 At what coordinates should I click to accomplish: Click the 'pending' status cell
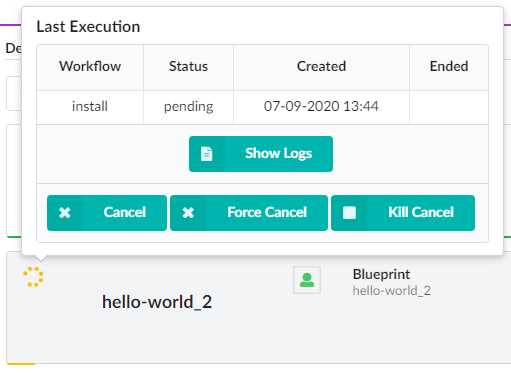pyautogui.click(x=188, y=107)
